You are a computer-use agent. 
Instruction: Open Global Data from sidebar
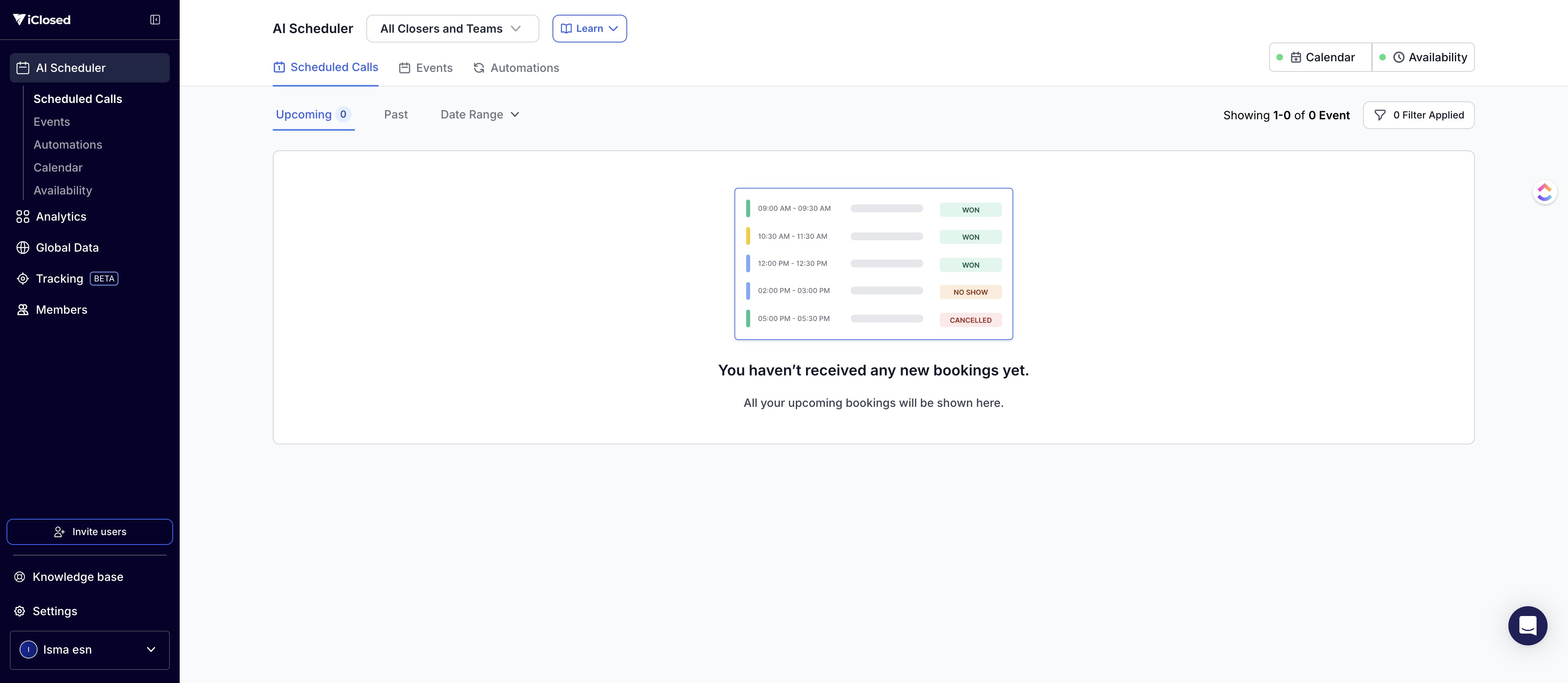point(67,248)
